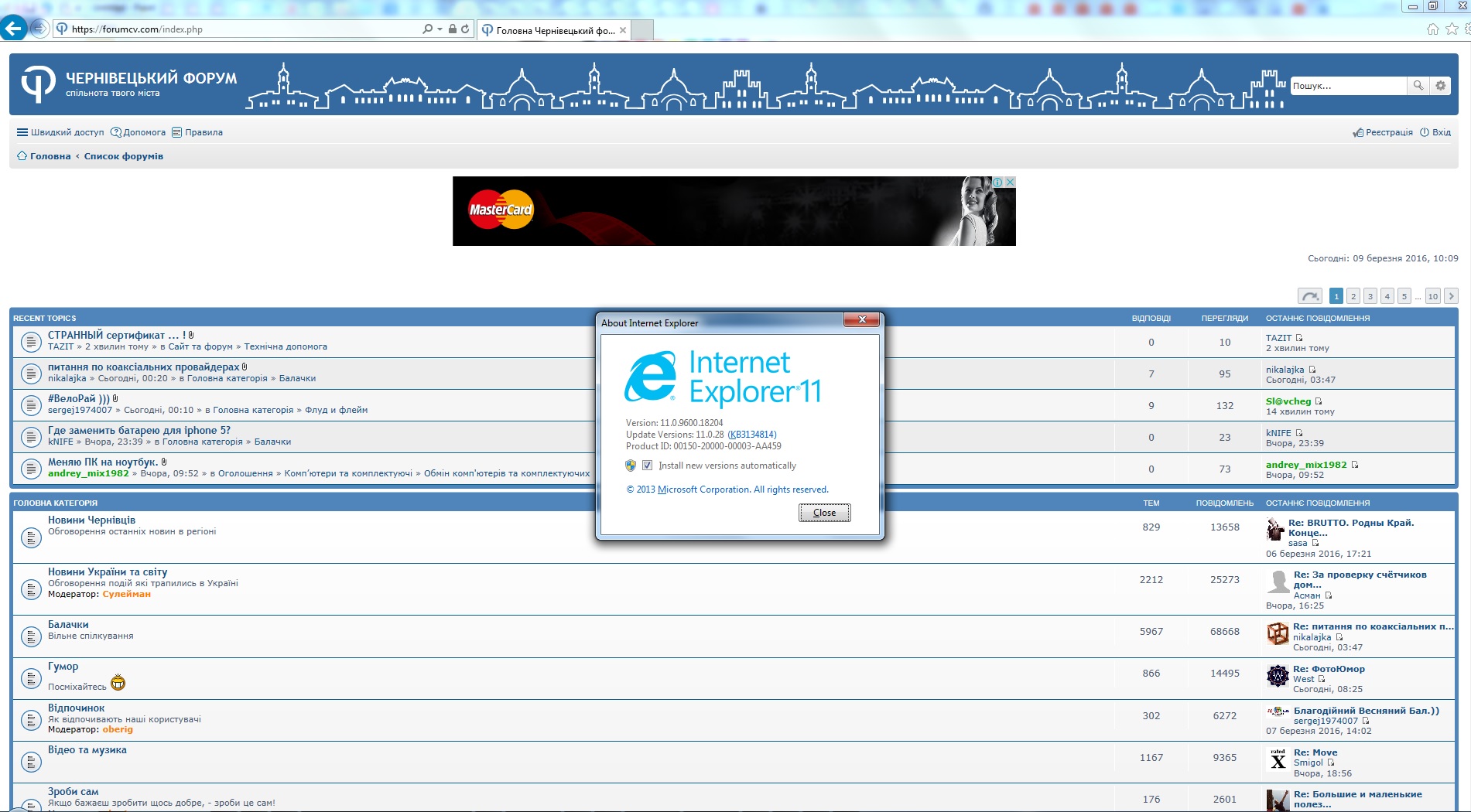The image size is (1471, 812).
Task: Go to recent topics page 10
Action: coord(1433,296)
